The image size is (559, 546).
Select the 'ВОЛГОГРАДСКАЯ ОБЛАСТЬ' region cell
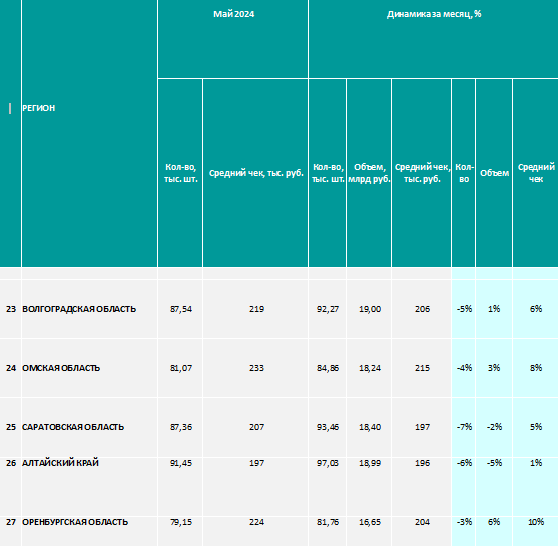pyautogui.click(x=89, y=309)
